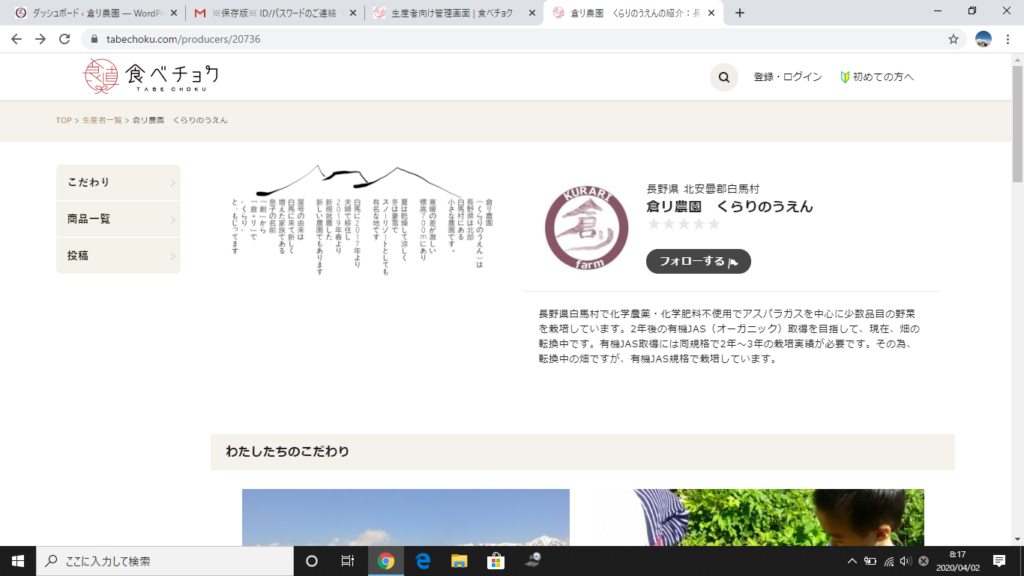Click the mountain landscape photo thumbnail
This screenshot has width=1024, height=576.
point(406,517)
